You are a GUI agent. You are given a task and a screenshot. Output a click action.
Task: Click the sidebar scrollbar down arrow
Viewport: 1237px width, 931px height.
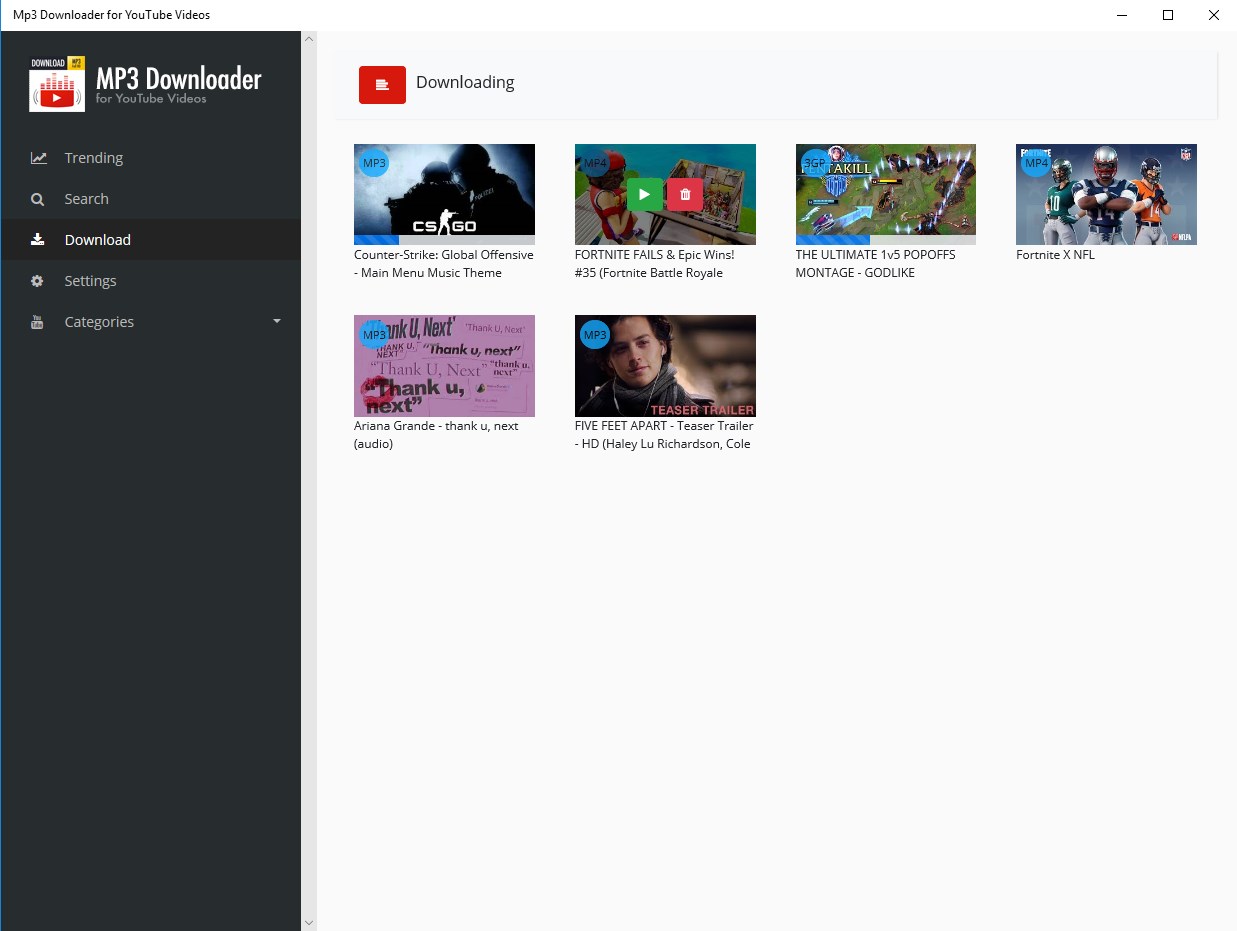(309, 922)
